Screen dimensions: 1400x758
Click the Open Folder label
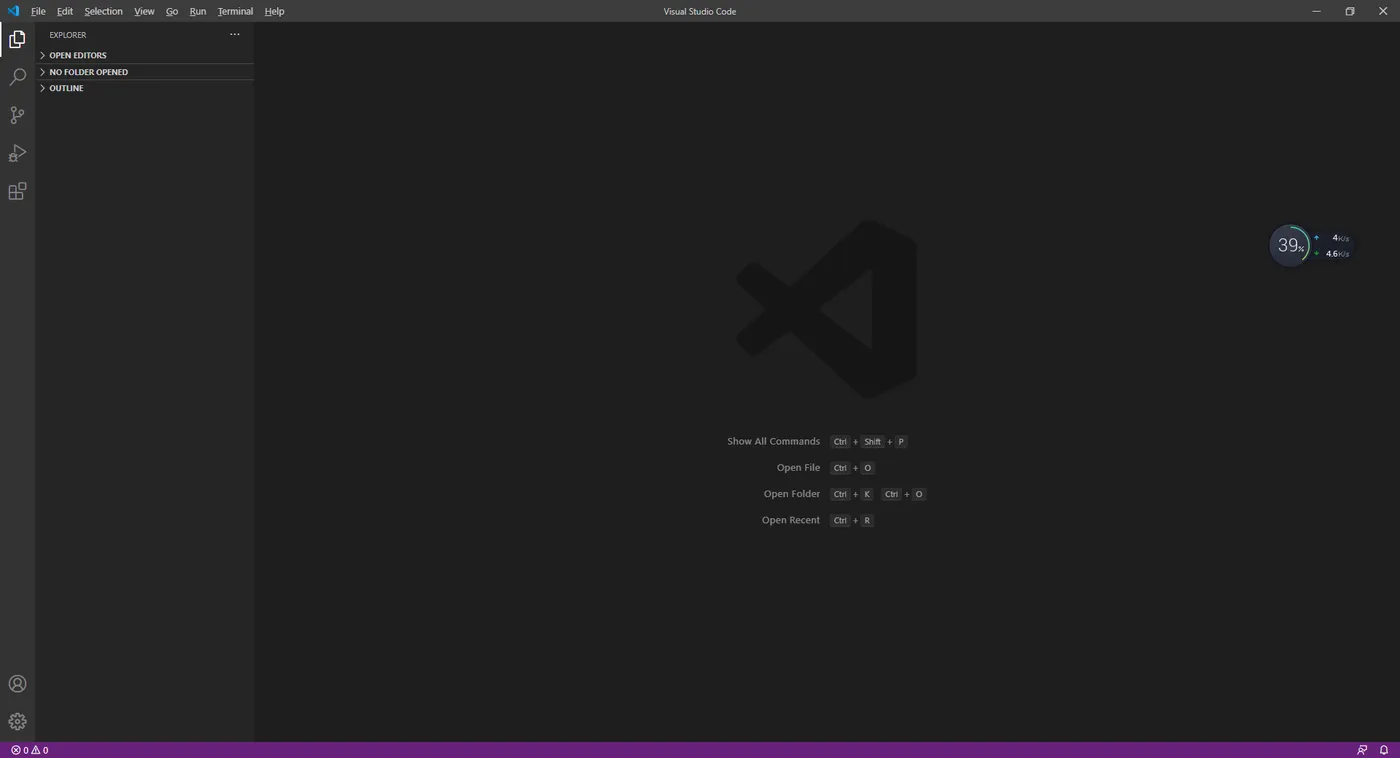(x=791, y=494)
